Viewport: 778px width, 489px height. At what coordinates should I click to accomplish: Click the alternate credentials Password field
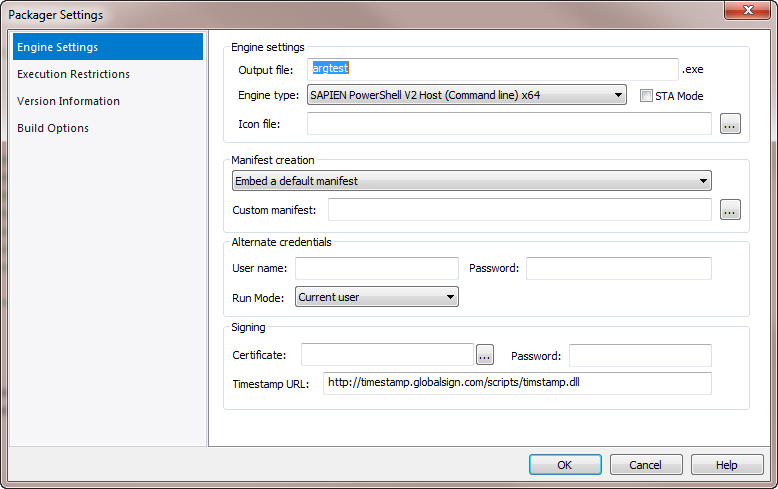tap(619, 268)
